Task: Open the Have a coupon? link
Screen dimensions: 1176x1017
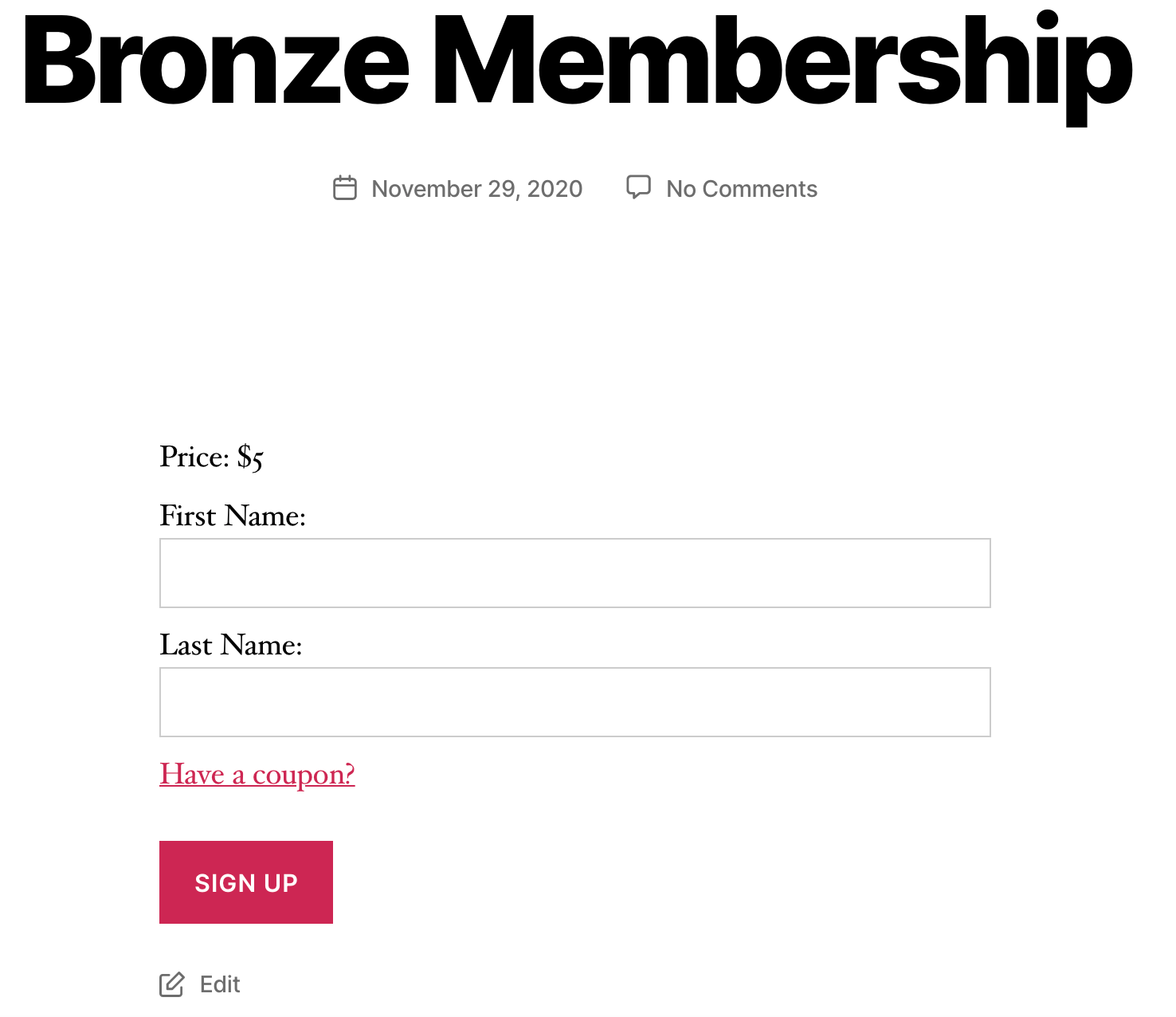Action: click(257, 775)
